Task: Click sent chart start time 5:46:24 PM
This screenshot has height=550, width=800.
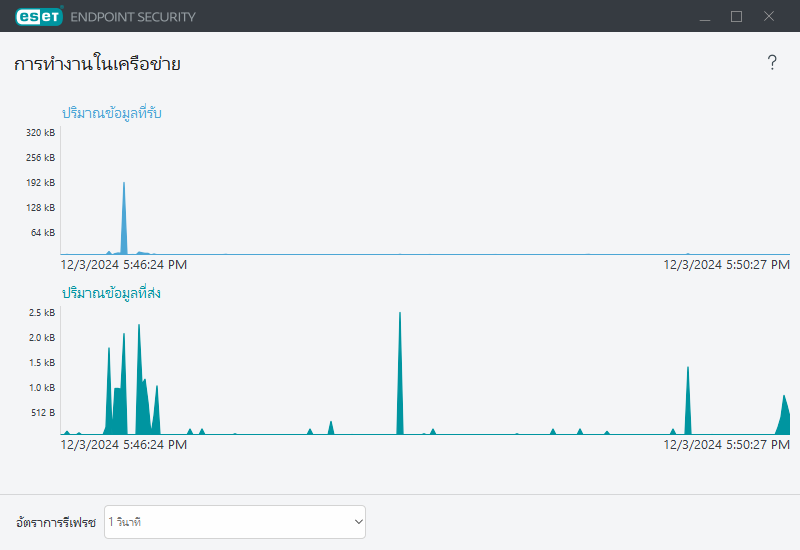Action: (x=123, y=444)
